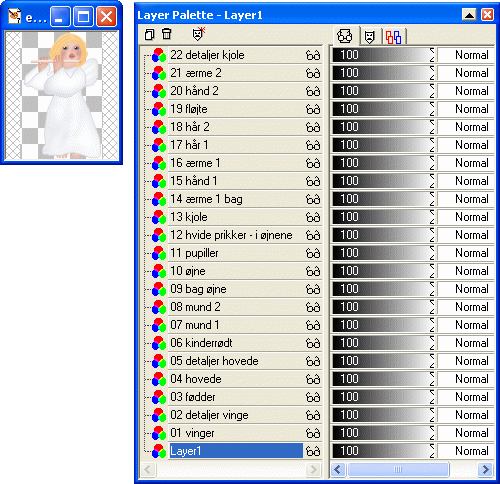Switch to the Appearance tab
The width and height of the screenshot is (500, 484).
pos(345,35)
